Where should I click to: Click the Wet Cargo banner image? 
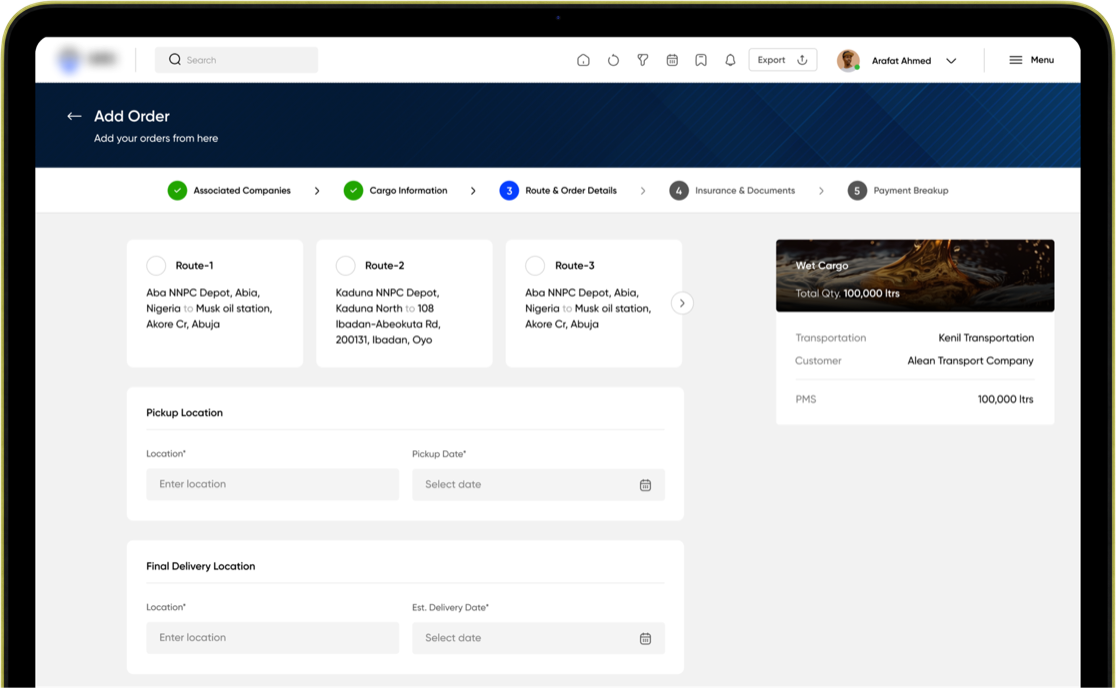pos(915,275)
